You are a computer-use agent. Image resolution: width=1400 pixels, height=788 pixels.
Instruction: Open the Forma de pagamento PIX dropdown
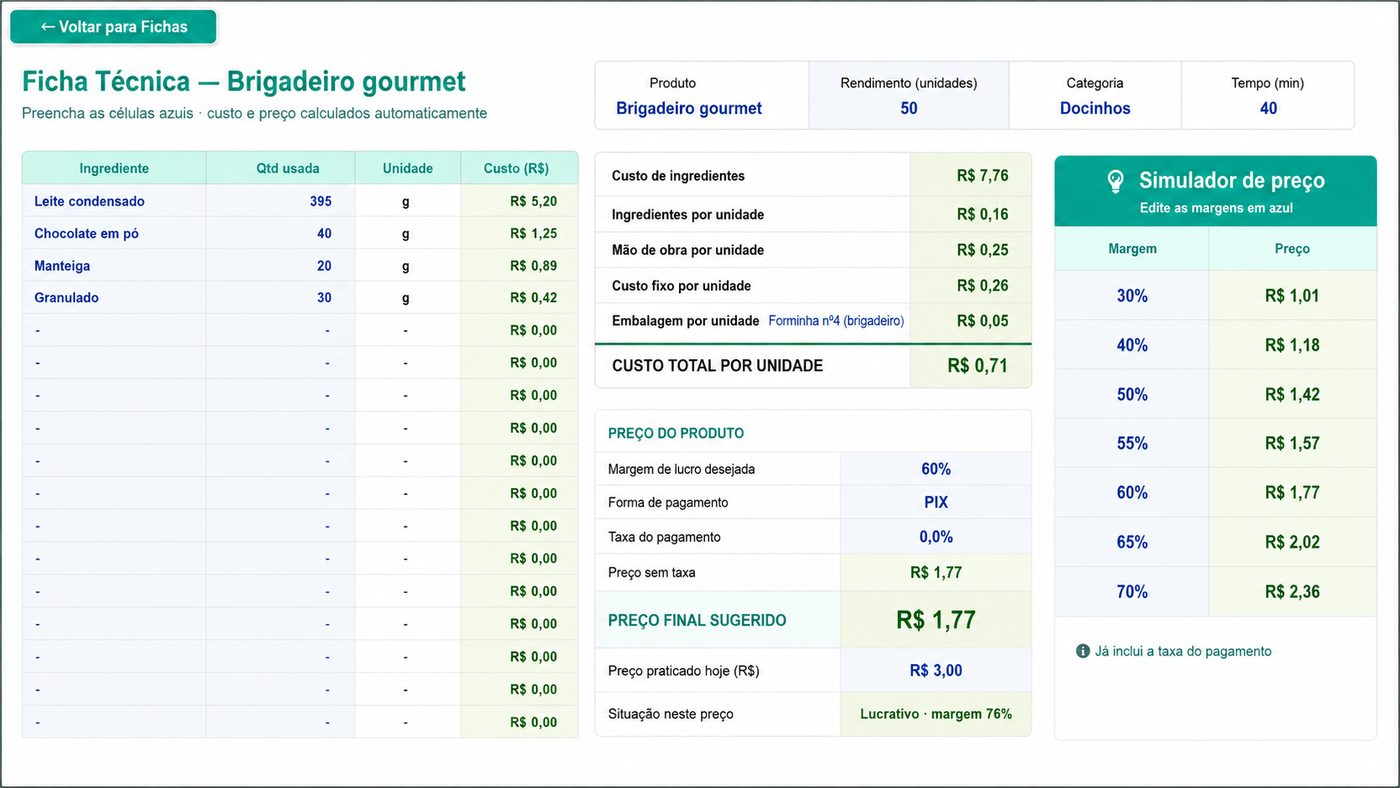click(935, 503)
